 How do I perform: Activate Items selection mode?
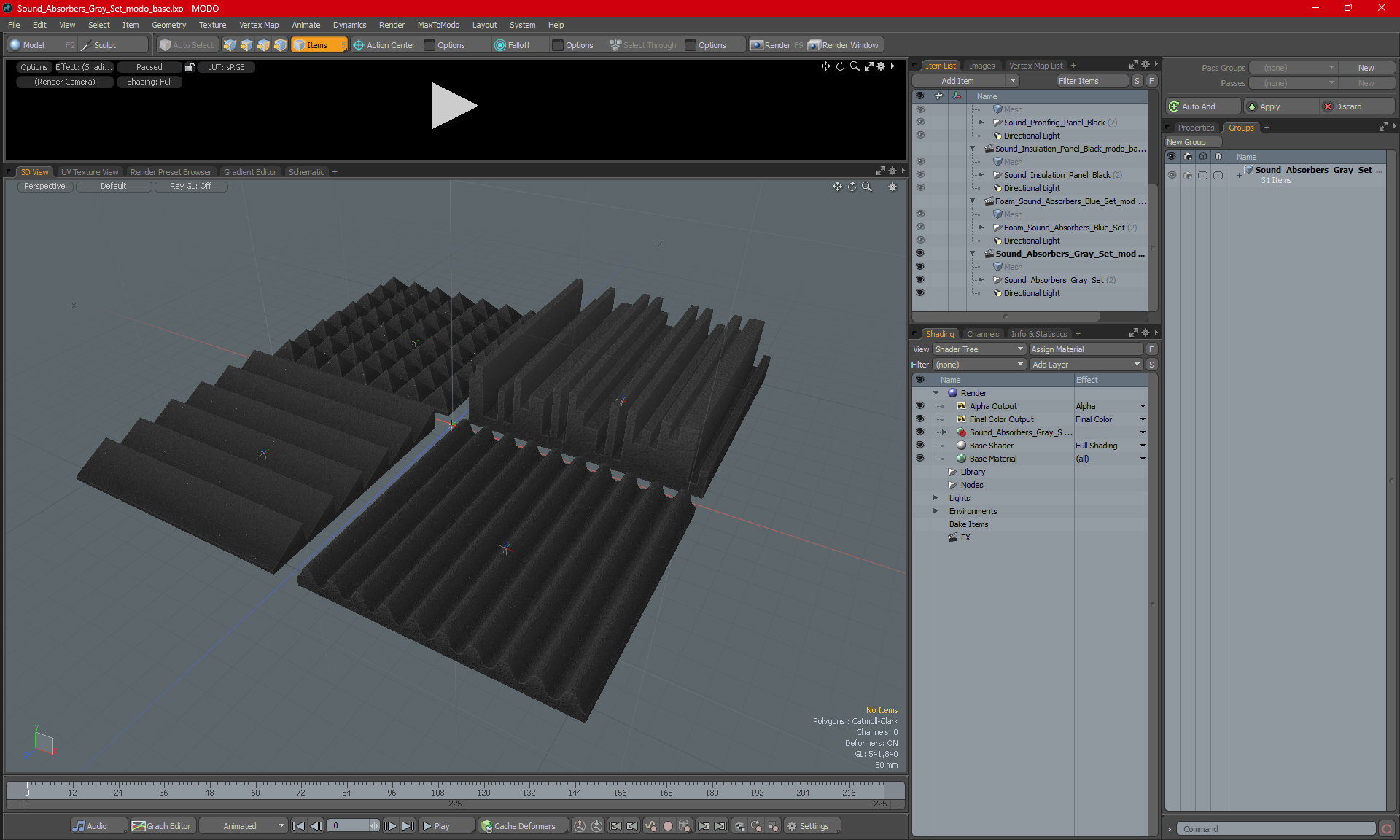tap(319, 45)
